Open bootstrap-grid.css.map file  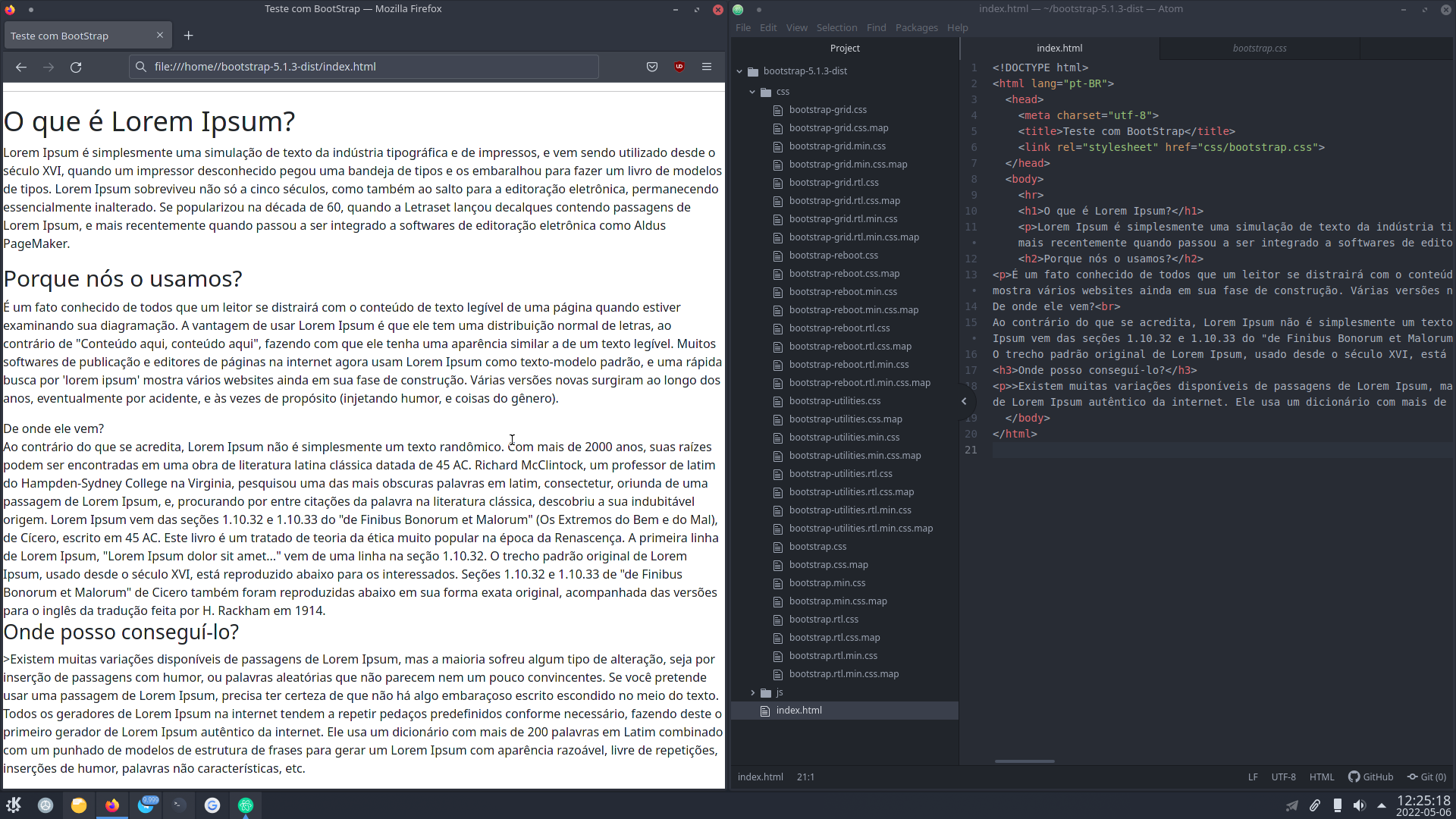click(838, 128)
